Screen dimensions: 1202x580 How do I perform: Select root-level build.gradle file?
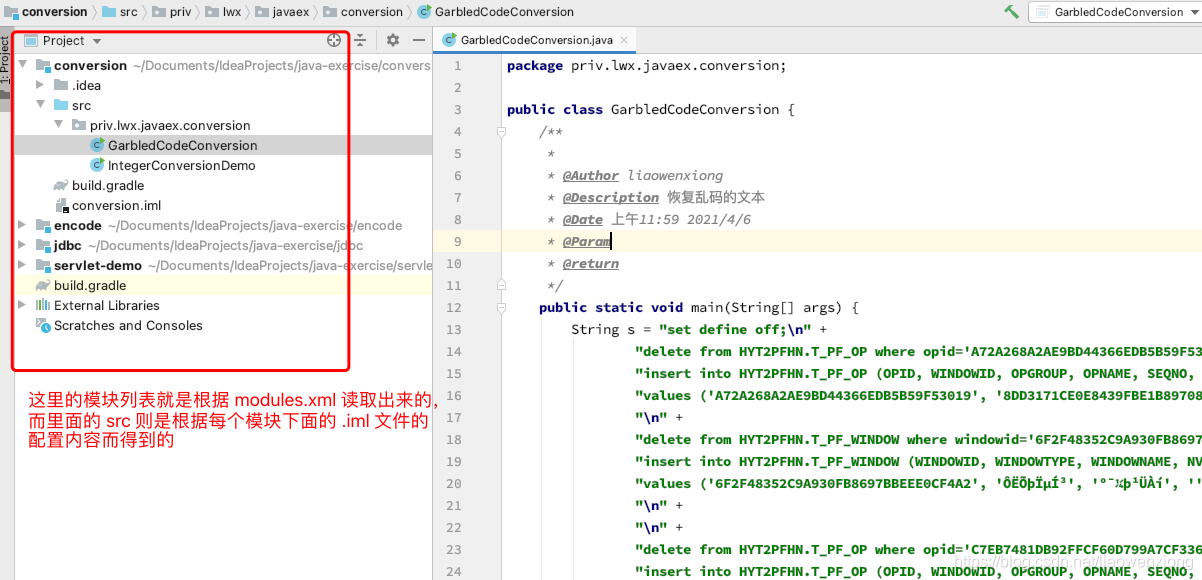90,285
